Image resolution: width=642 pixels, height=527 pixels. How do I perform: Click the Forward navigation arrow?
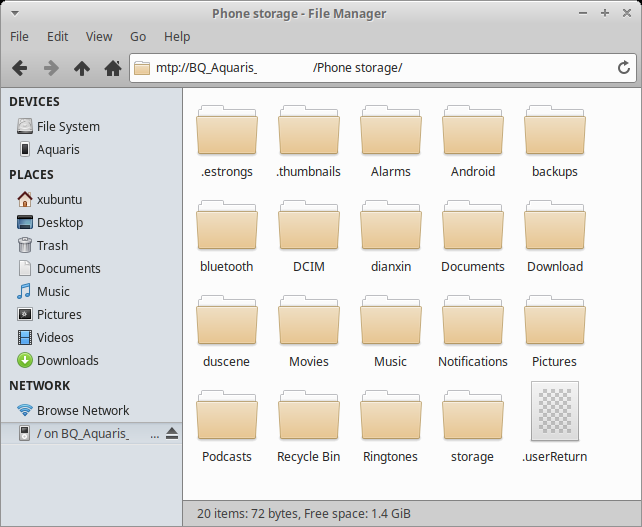coord(50,68)
